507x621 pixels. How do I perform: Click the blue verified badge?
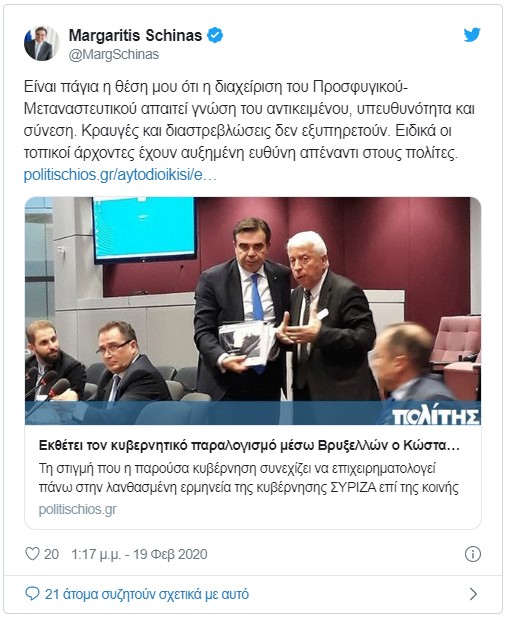pyautogui.click(x=215, y=35)
